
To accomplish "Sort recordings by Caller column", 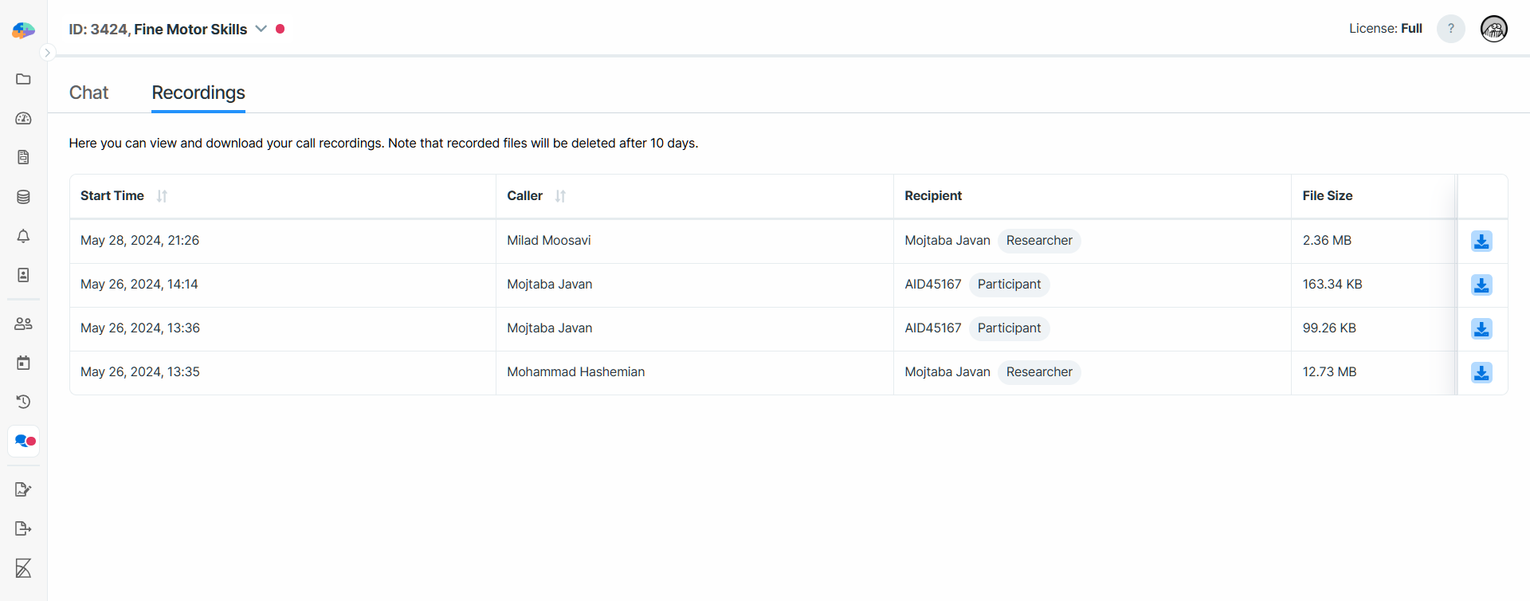I will point(560,196).
